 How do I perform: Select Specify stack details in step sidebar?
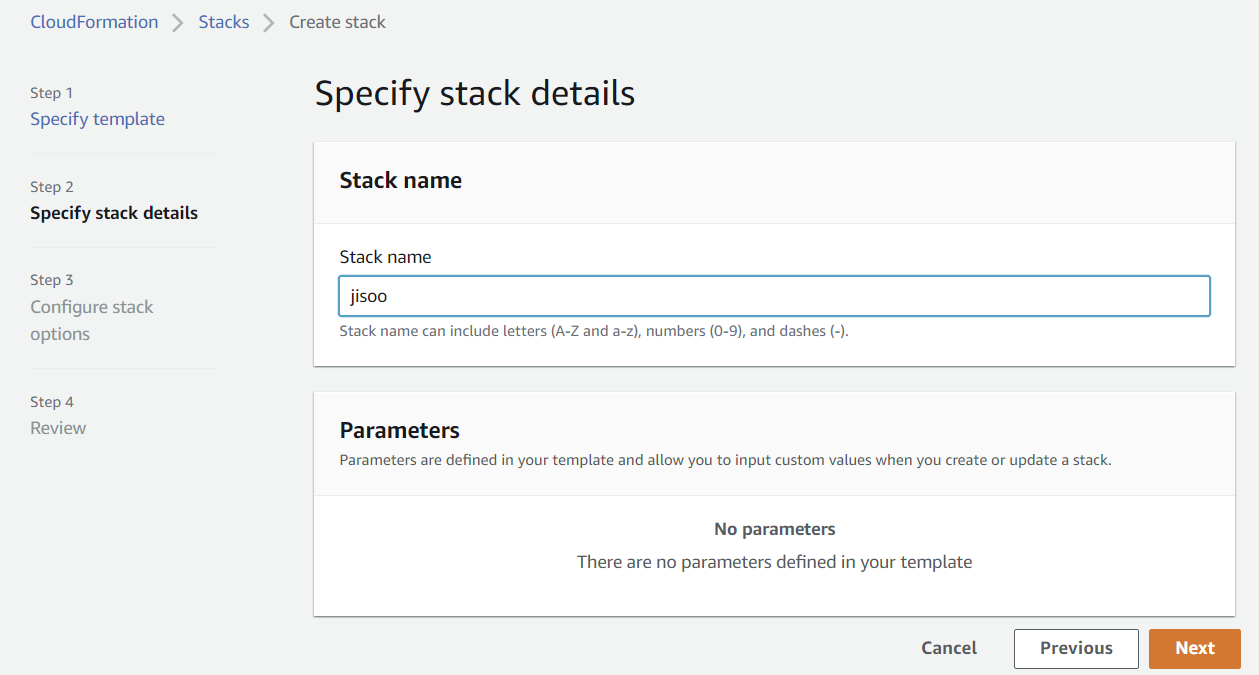tap(114, 213)
